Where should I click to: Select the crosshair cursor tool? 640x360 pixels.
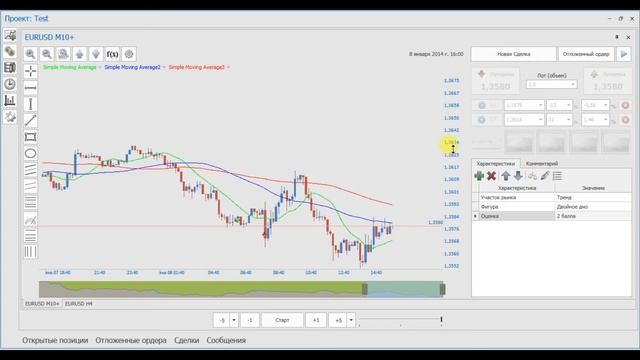pos(31,71)
